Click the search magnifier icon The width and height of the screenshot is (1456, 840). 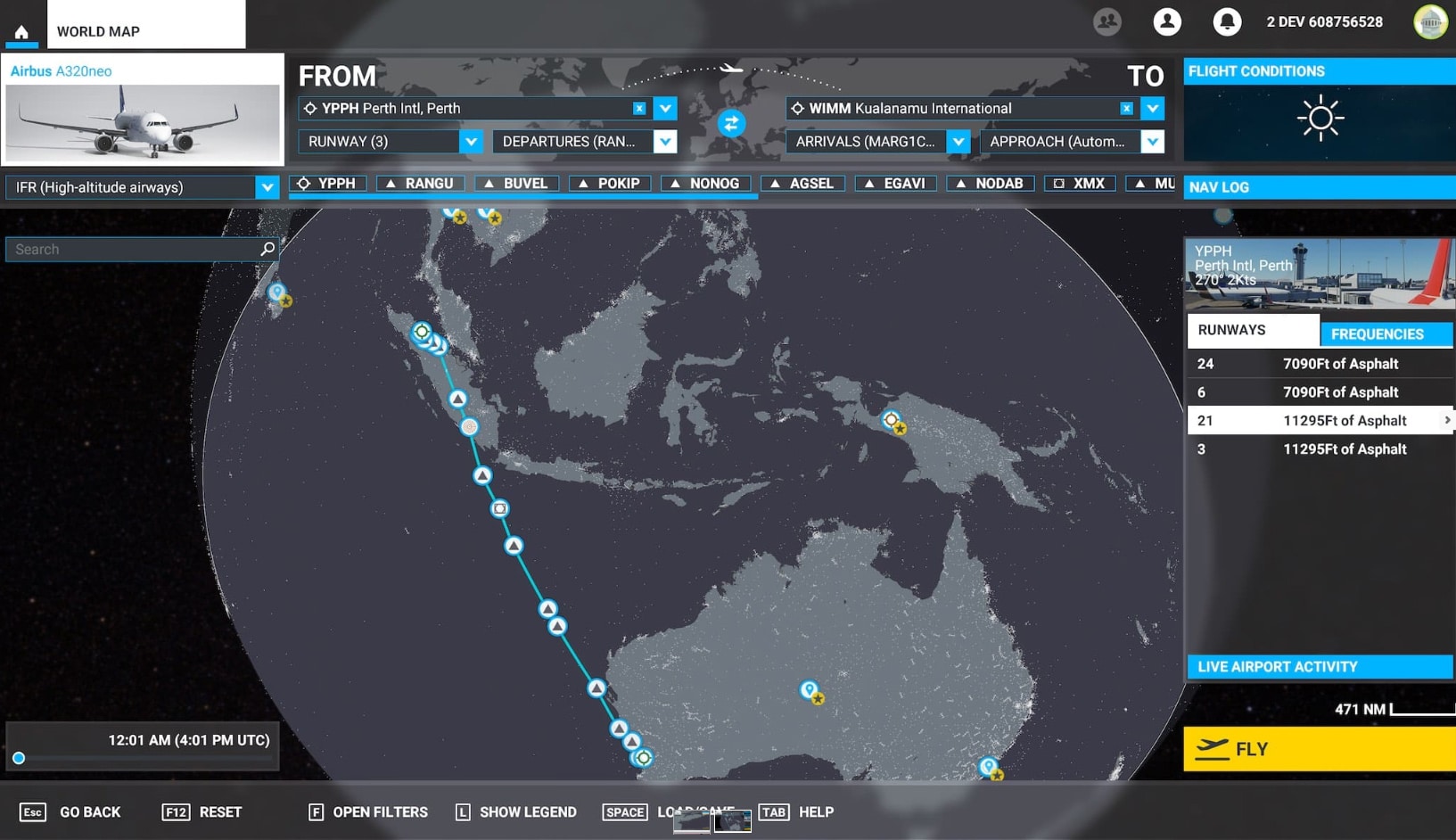(x=267, y=249)
